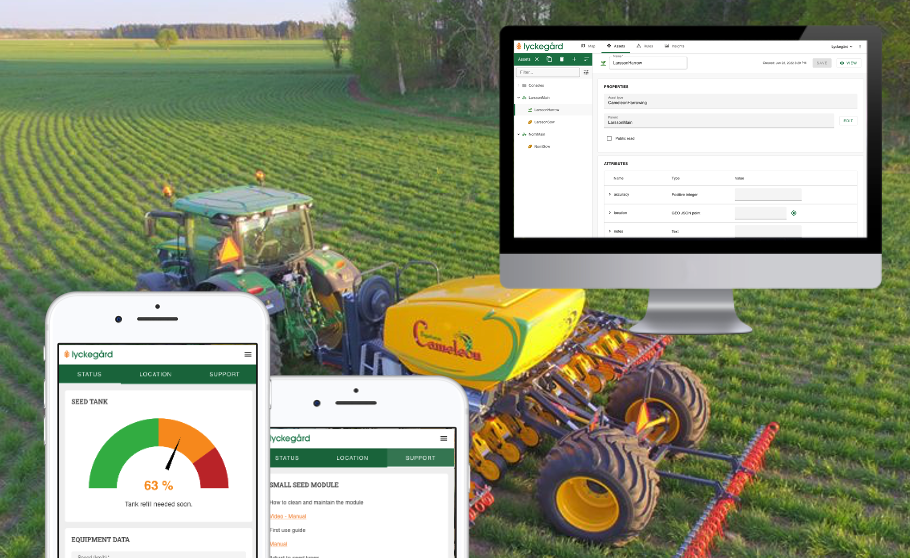
Task: Expand the accuracy attribute row
Action: click(x=609, y=195)
